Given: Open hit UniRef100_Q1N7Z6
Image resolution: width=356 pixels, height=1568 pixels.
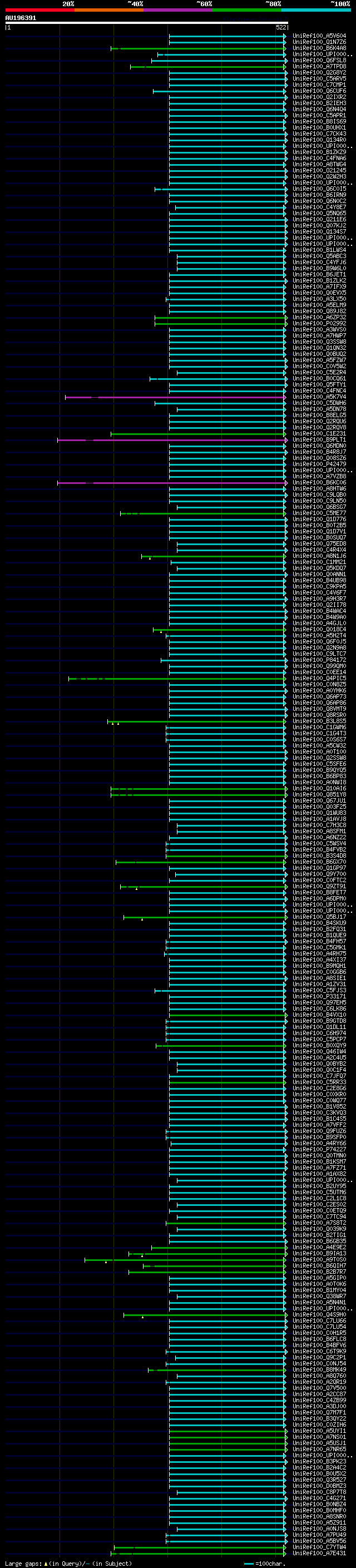Looking at the screenshot, I should tap(319, 42).
